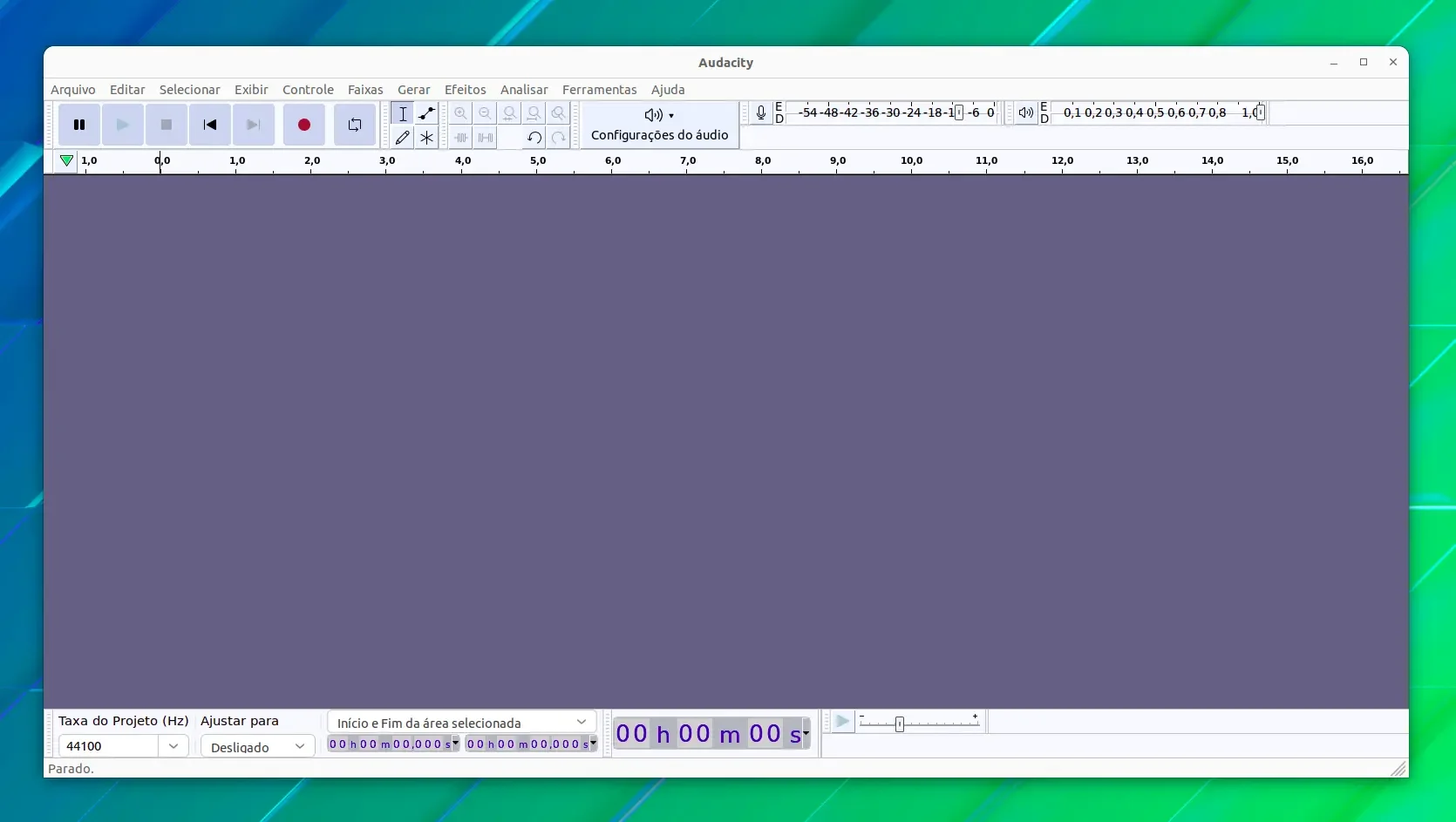Open the Analisar menu
This screenshot has height=822, width=1456.
(524, 90)
